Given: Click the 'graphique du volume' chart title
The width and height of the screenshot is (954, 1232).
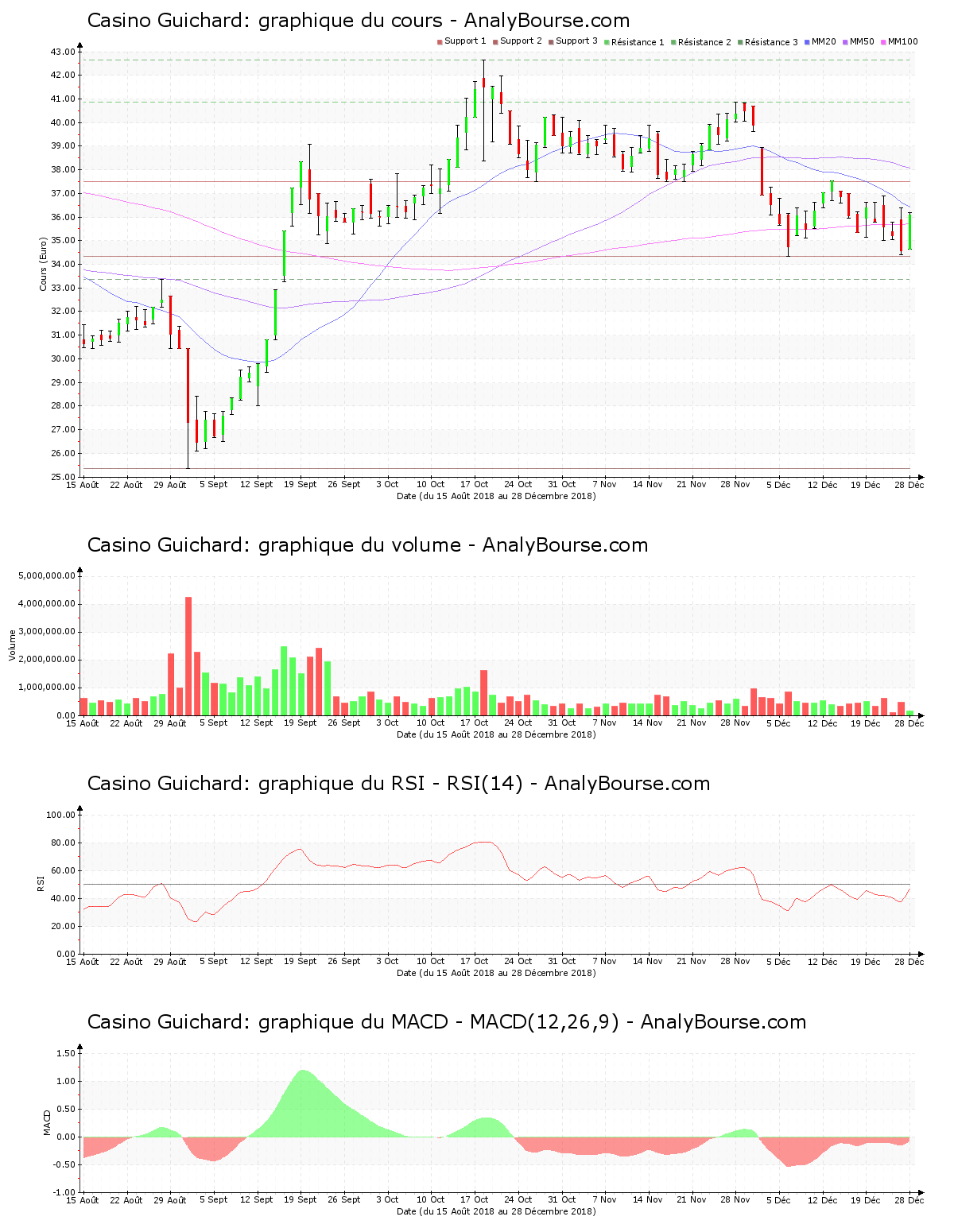Looking at the screenshot, I should tap(367, 545).
